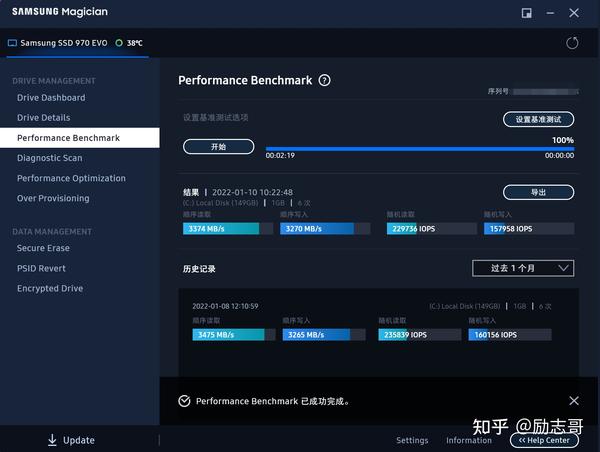This screenshot has width=600, height=452.
Task: Click the 历史记录 history heading
Action: (x=199, y=269)
